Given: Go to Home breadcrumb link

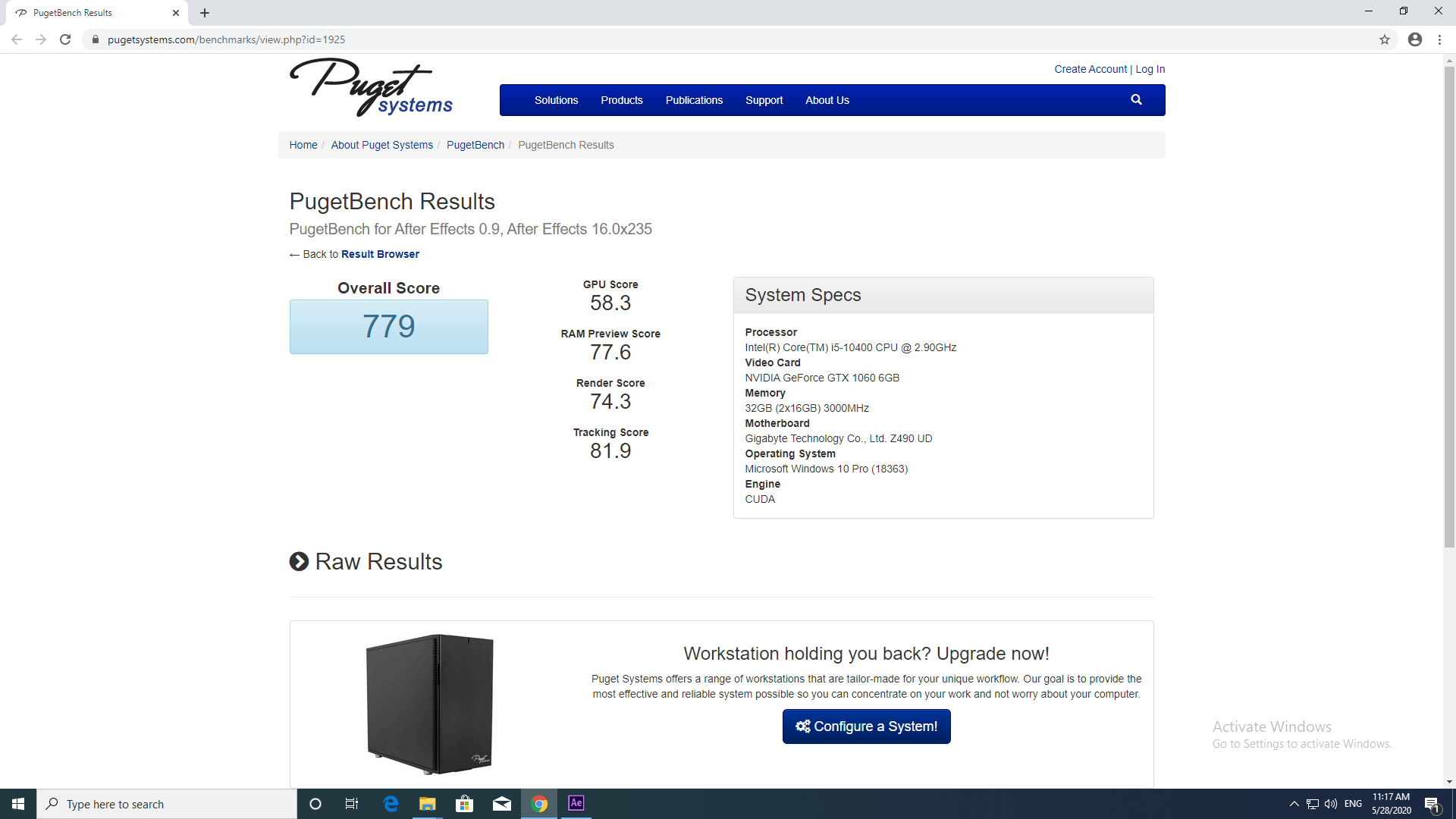Looking at the screenshot, I should click(303, 145).
